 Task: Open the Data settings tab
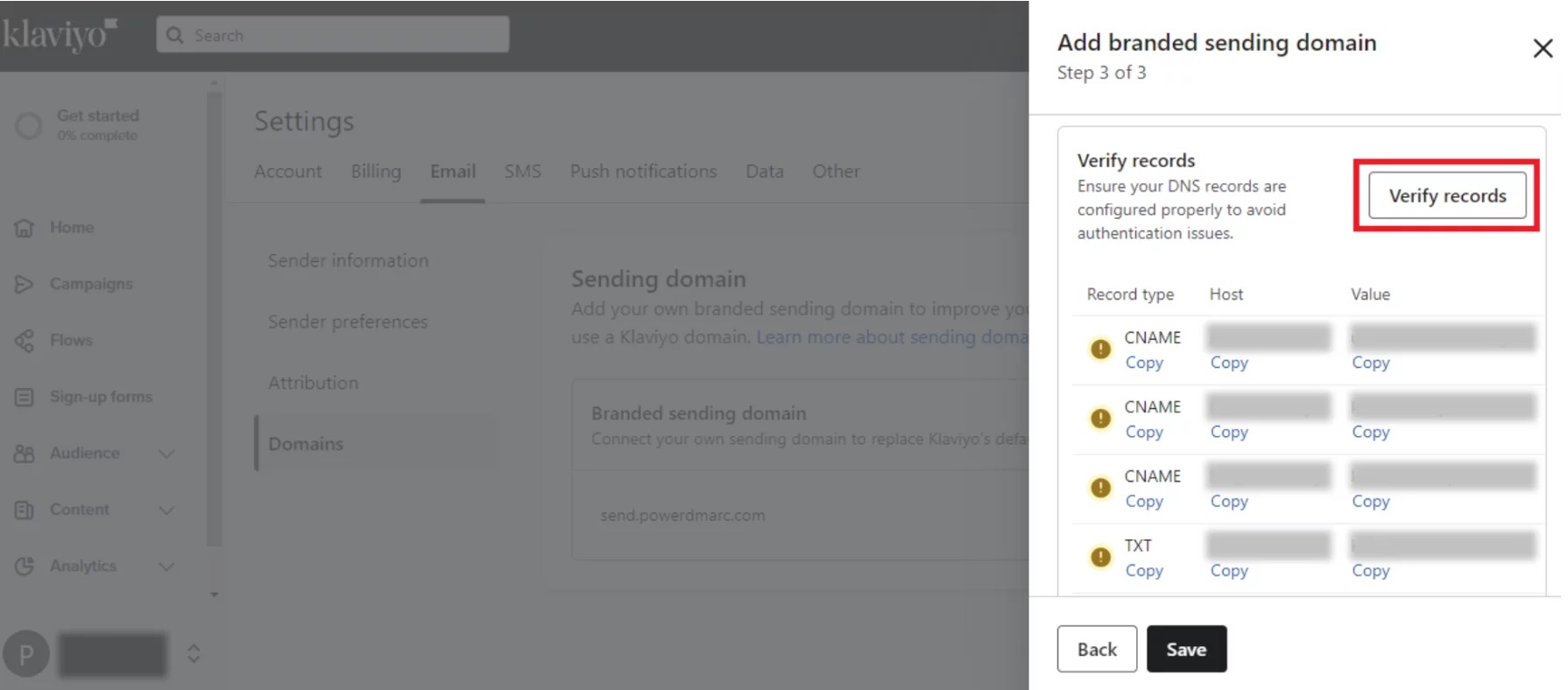click(x=765, y=172)
